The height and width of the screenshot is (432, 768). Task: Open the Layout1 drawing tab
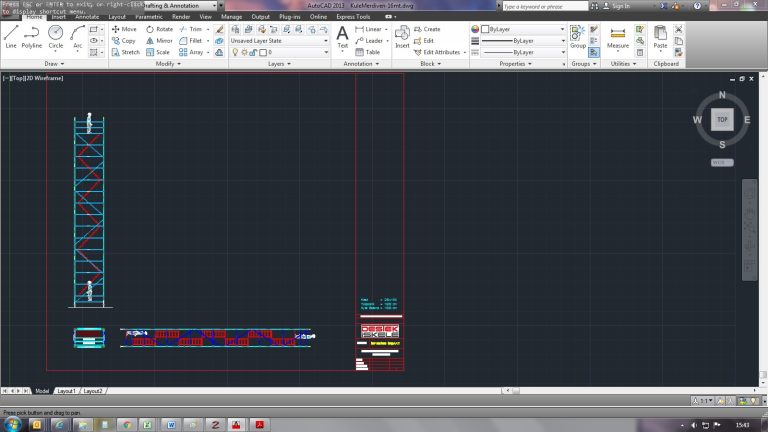click(x=66, y=391)
